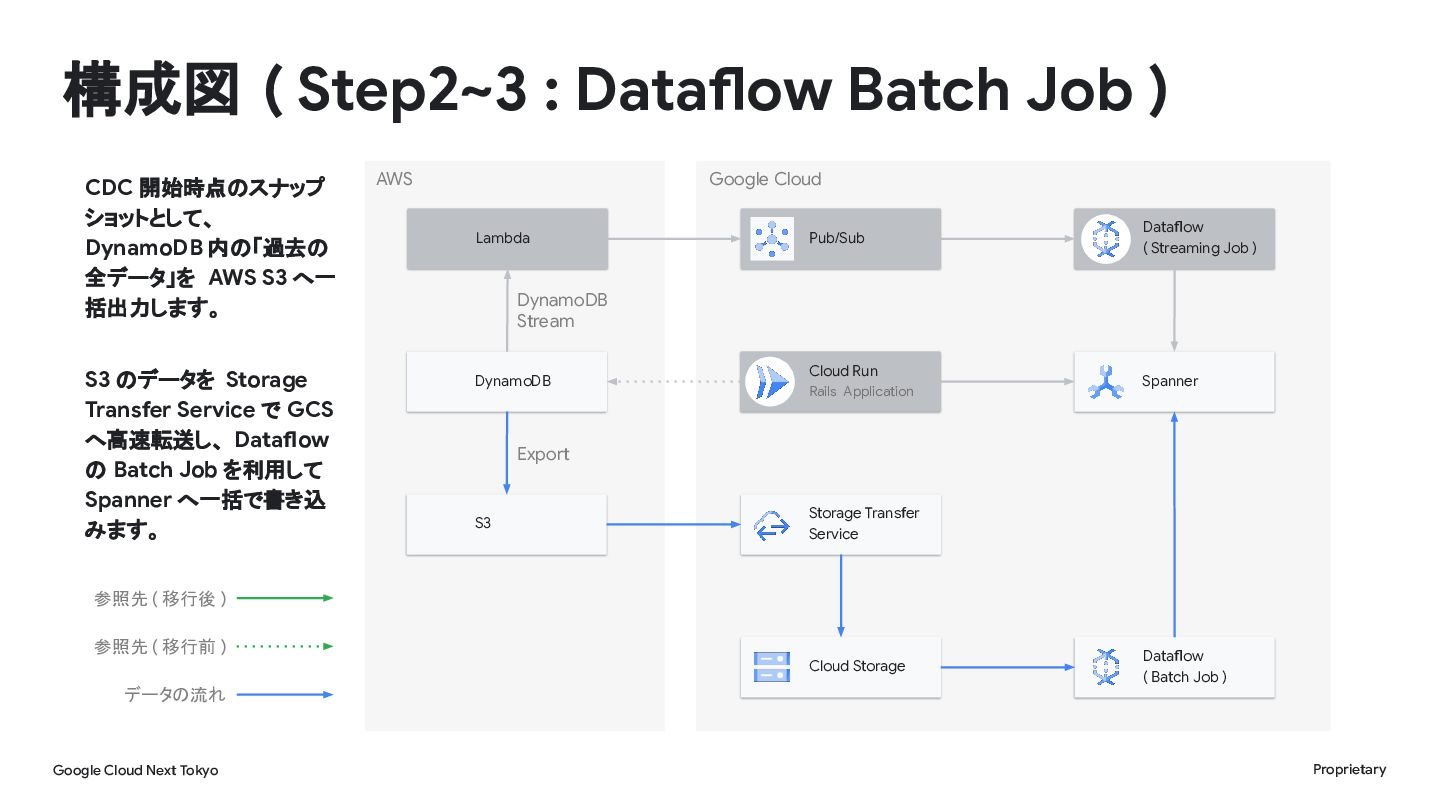Screen dimensions: 1440x810
Task: Click the "Storage Transfer Service" label
Action: 864,524
